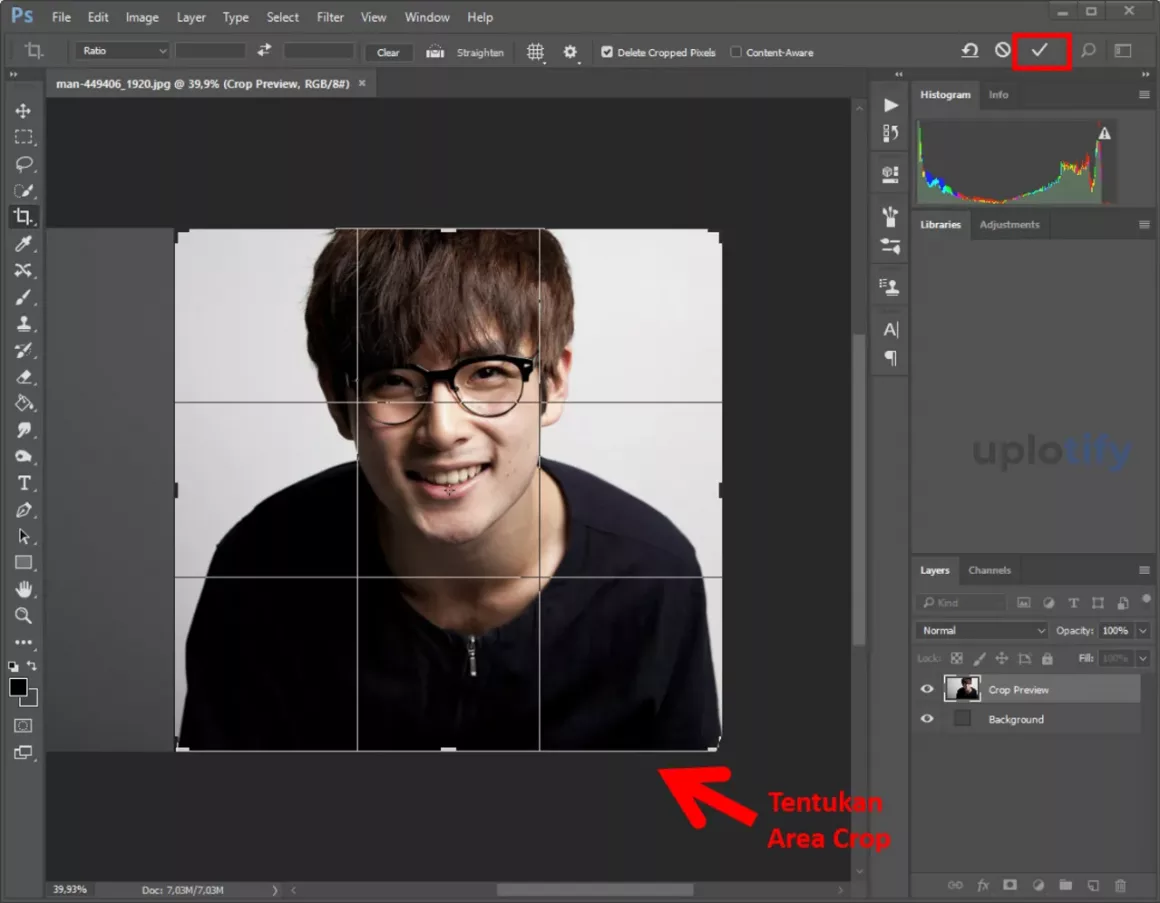Enable the Content-Aware checkbox

coord(735,52)
